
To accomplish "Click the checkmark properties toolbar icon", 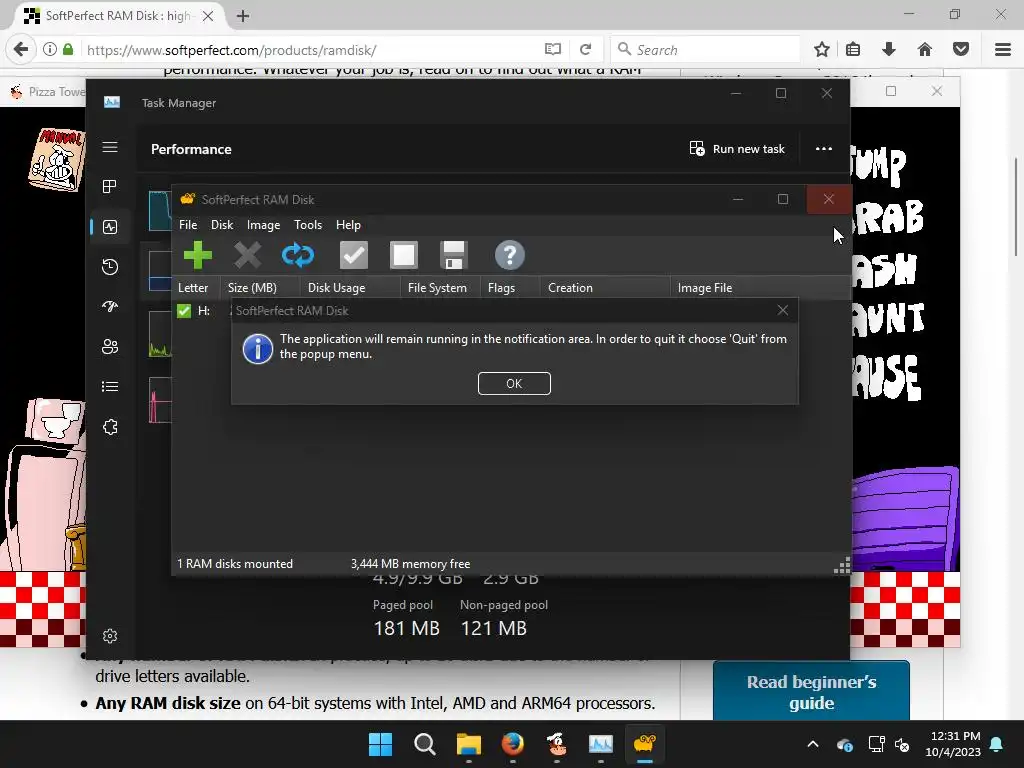I will tap(354, 255).
